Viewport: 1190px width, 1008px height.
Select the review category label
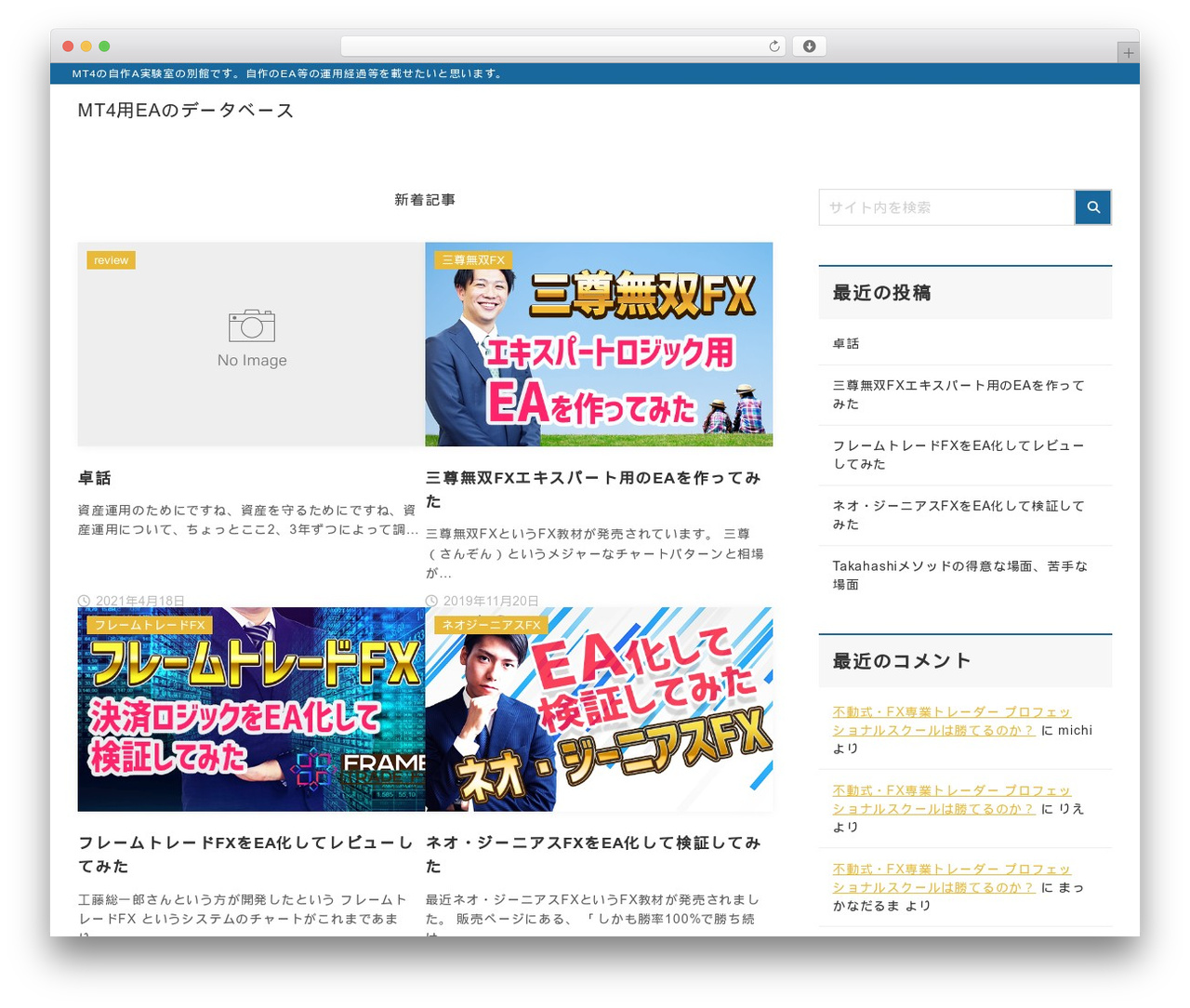111,260
